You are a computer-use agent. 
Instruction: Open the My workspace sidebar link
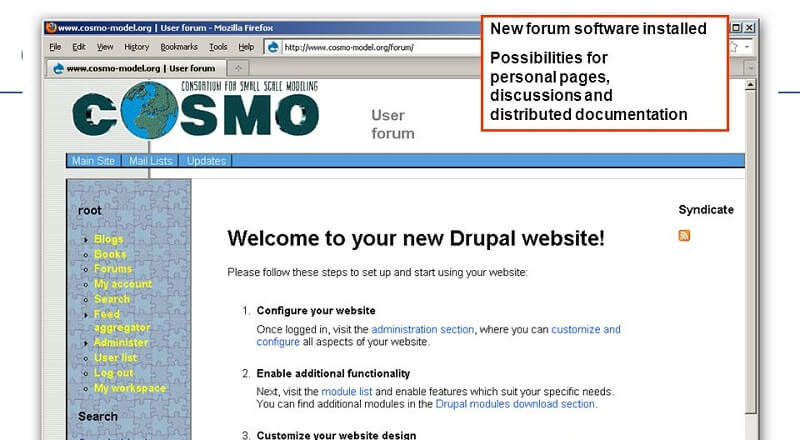tap(130, 388)
